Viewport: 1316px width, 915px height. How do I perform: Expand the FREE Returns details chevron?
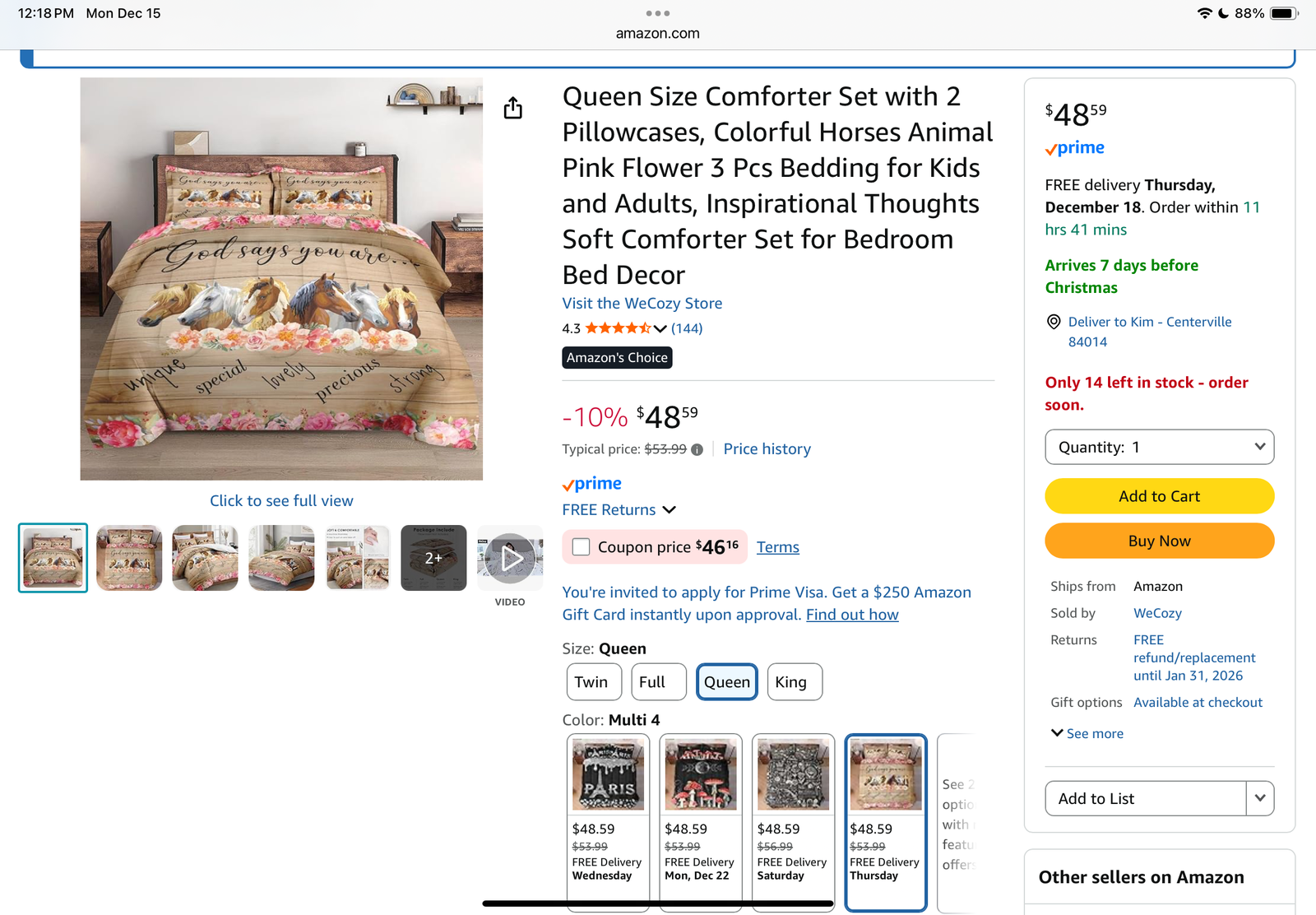tap(670, 509)
